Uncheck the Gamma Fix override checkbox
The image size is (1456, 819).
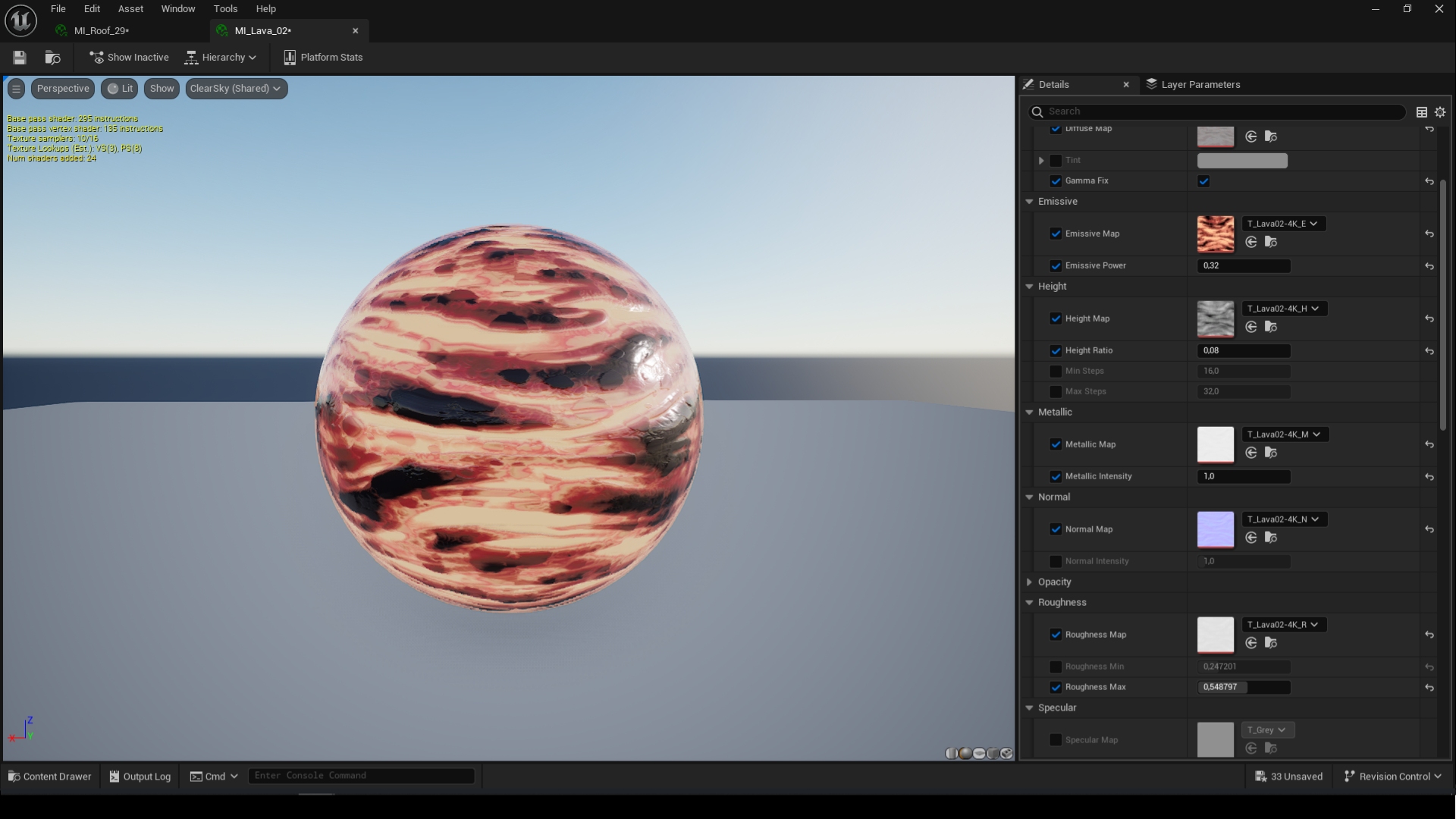point(1056,181)
